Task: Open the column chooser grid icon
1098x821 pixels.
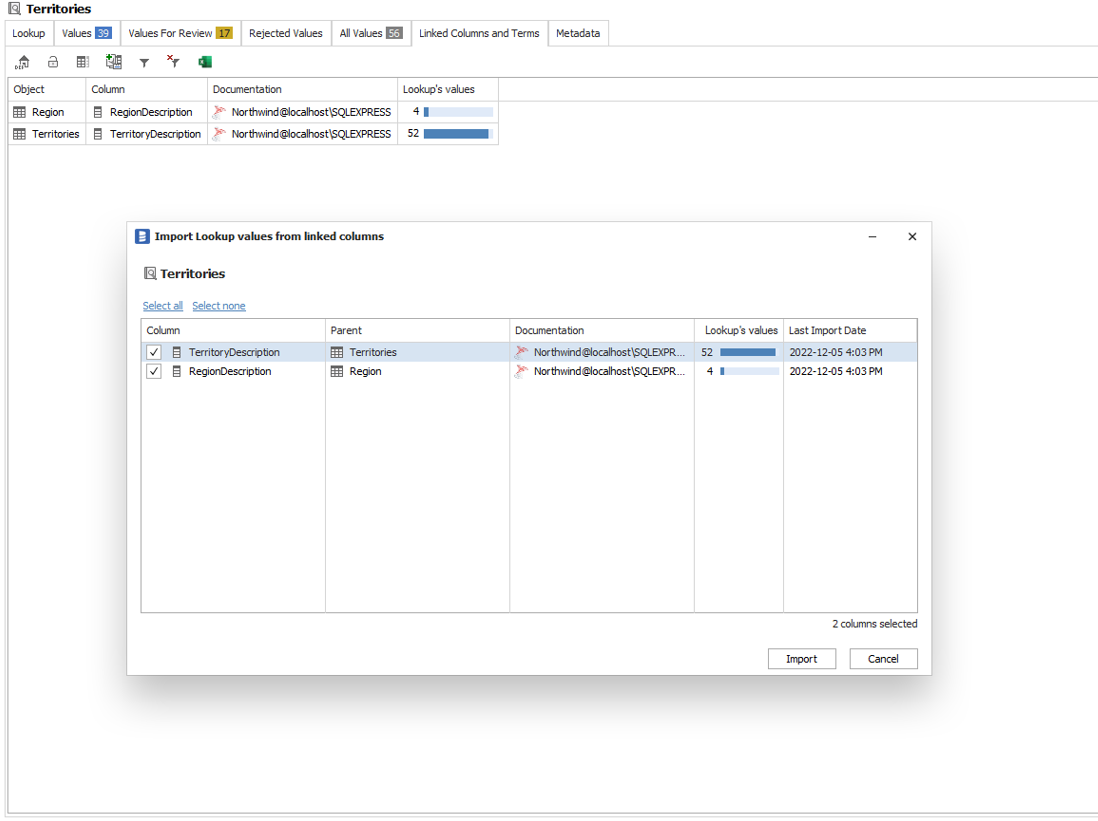Action: point(83,62)
